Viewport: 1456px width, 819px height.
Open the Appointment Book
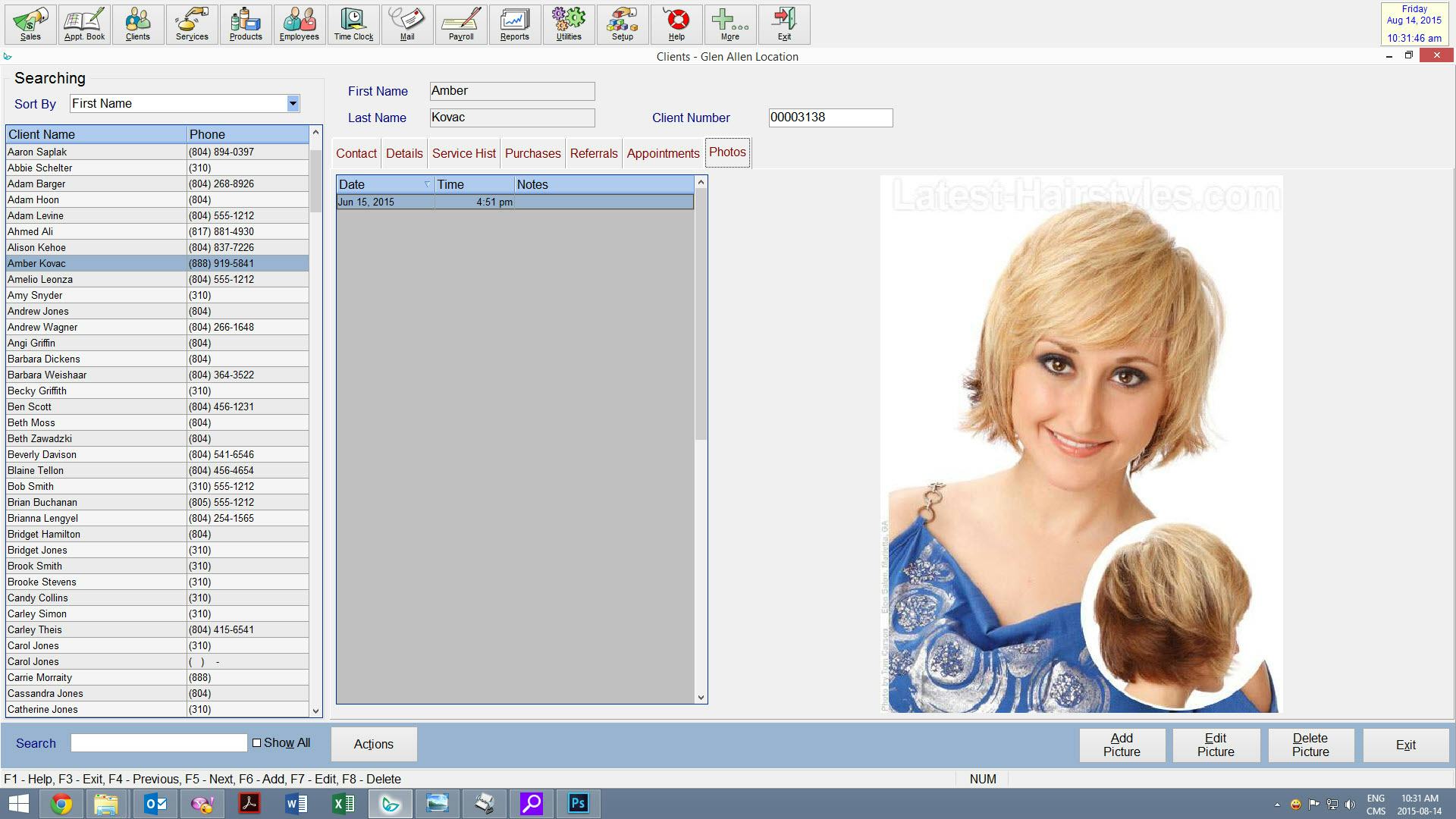84,23
